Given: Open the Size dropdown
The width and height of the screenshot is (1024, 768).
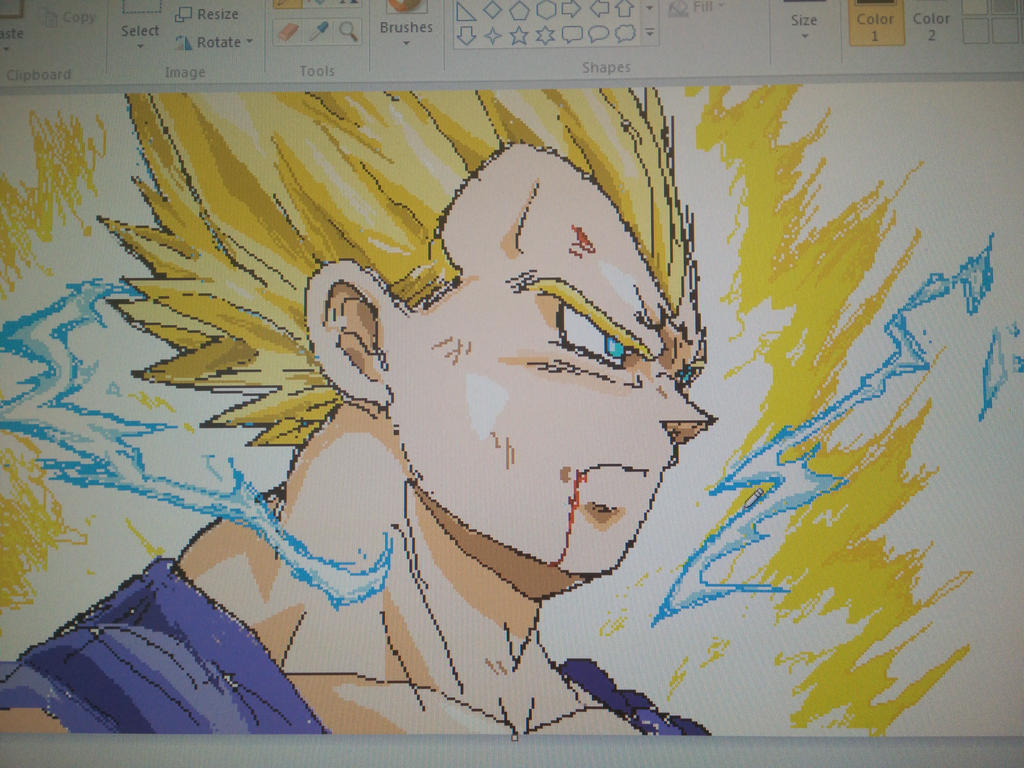Looking at the screenshot, I should pyautogui.click(x=804, y=34).
